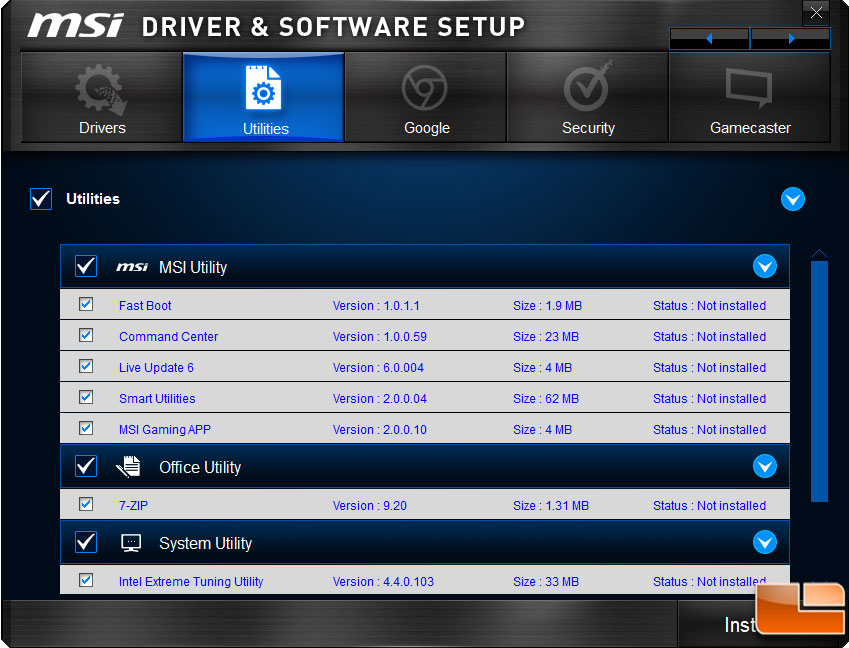The width and height of the screenshot is (849, 648).
Task: Click the Gamecaster speech bubble icon
Action: click(x=749, y=88)
